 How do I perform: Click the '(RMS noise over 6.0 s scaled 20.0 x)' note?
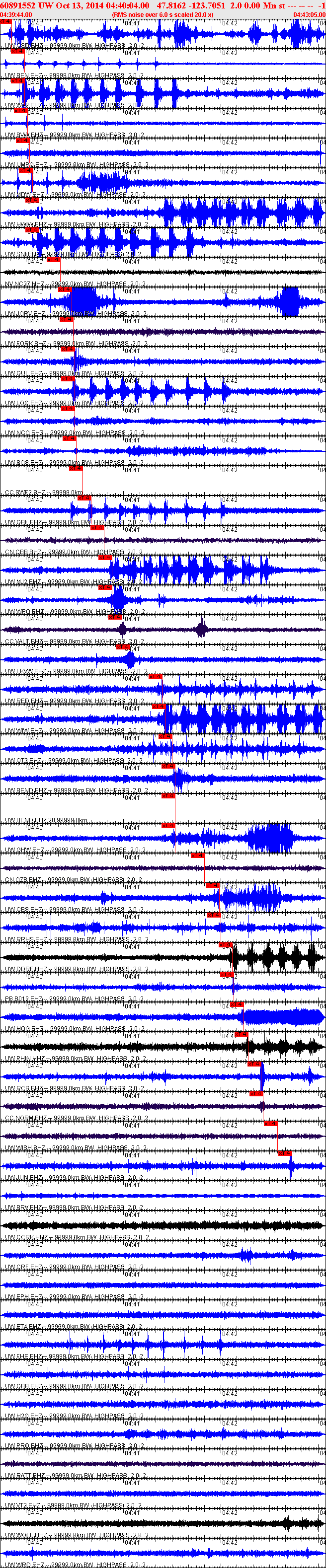163,14
